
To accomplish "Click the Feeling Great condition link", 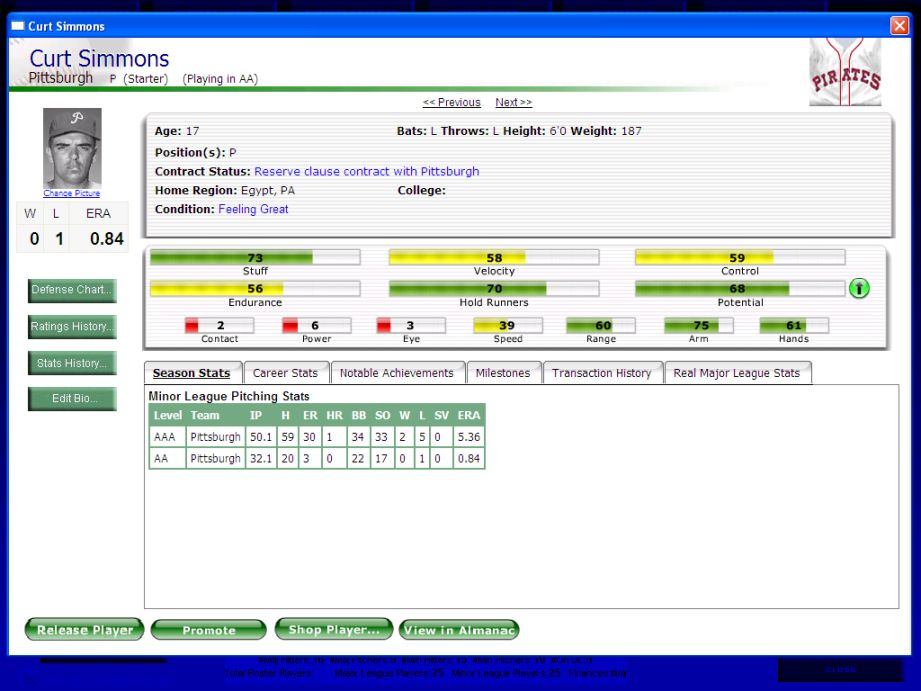I will coord(253,209).
